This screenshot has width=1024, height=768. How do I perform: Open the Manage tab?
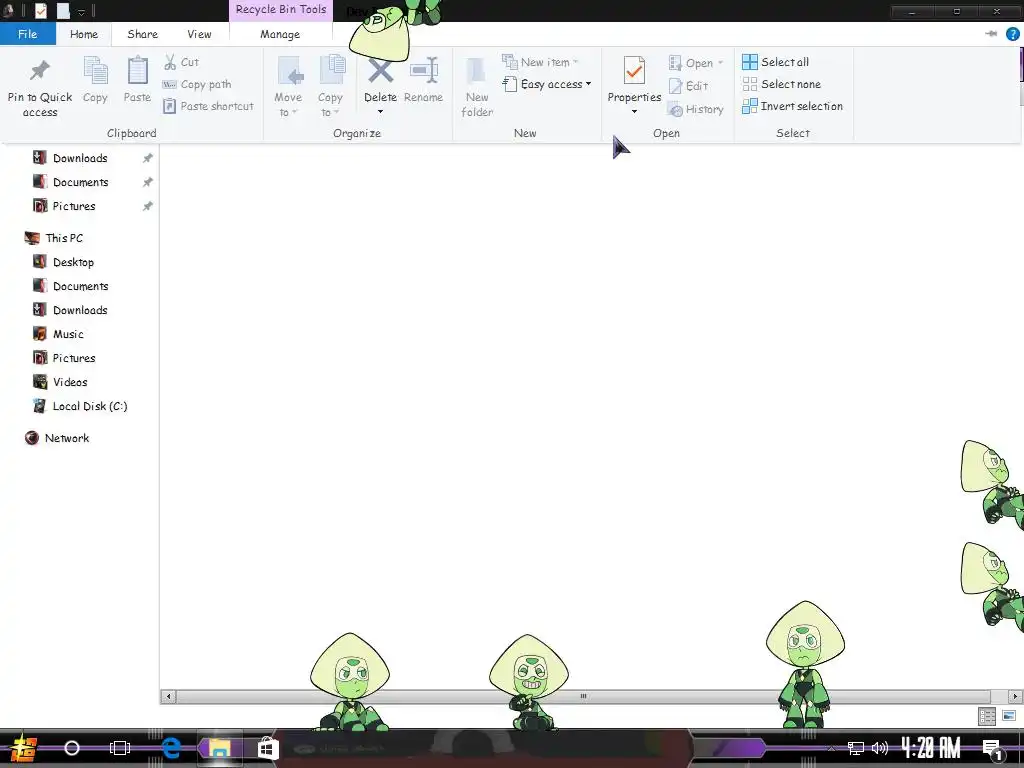(x=280, y=34)
